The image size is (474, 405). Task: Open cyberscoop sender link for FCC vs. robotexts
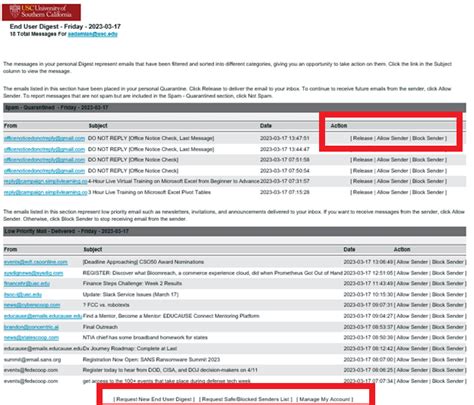pyautogui.click(x=32, y=305)
